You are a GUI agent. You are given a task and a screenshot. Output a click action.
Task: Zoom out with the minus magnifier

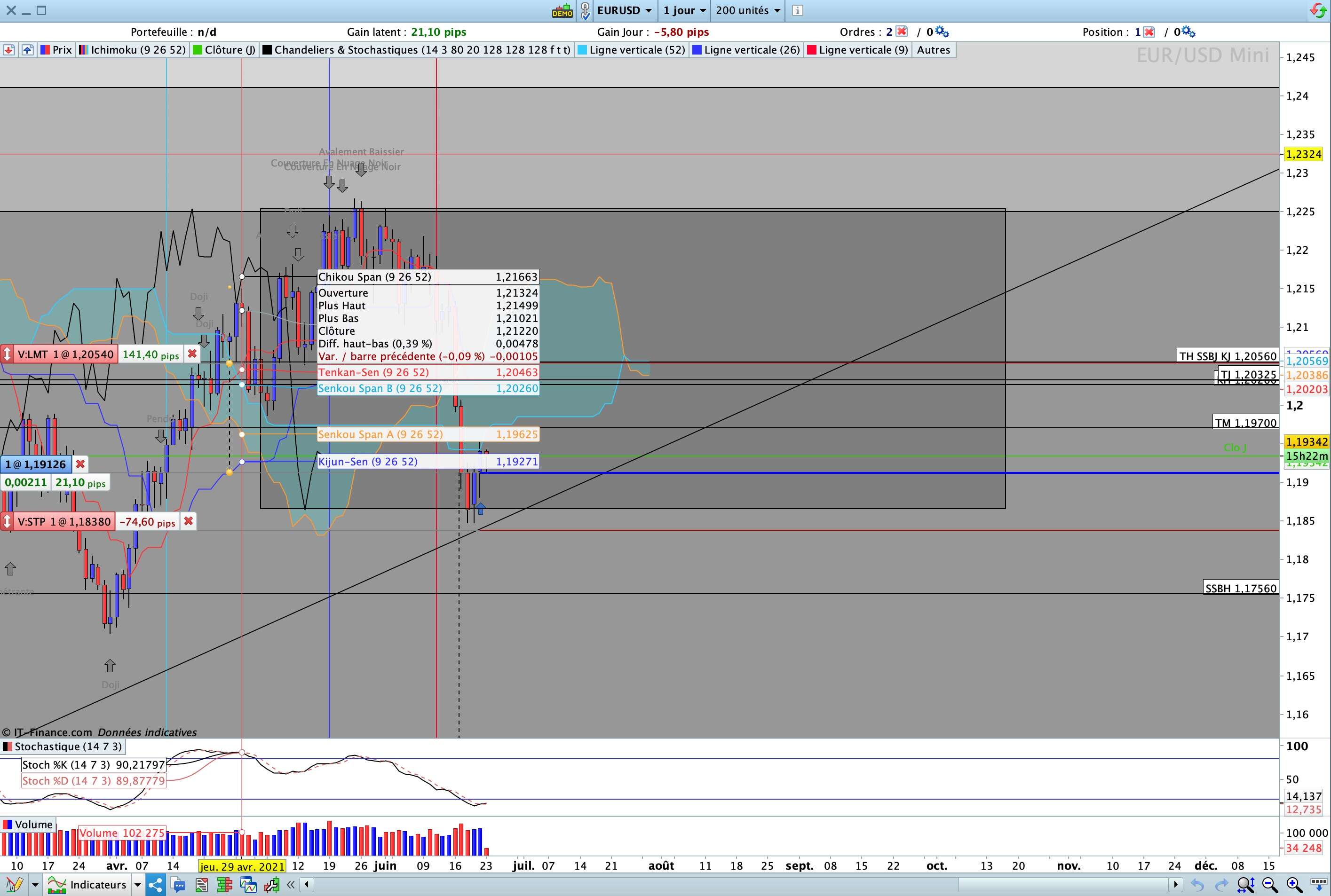(x=1270, y=885)
